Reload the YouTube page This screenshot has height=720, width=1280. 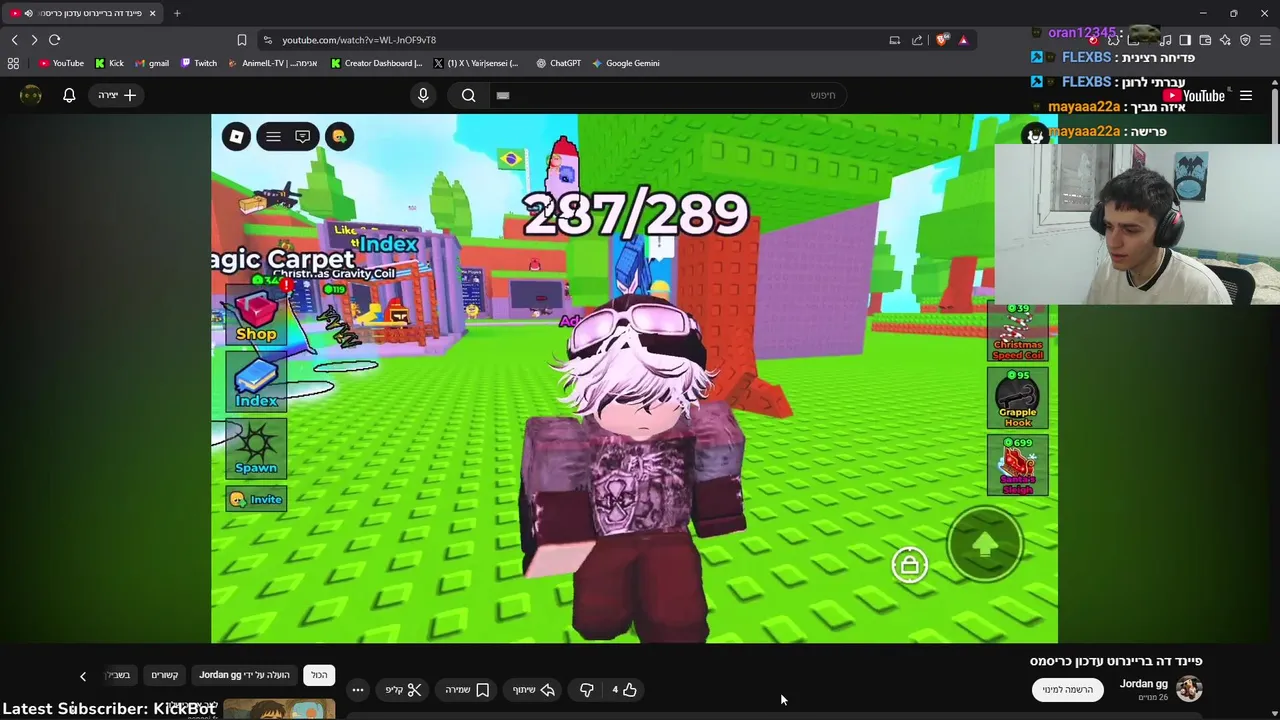click(x=55, y=40)
